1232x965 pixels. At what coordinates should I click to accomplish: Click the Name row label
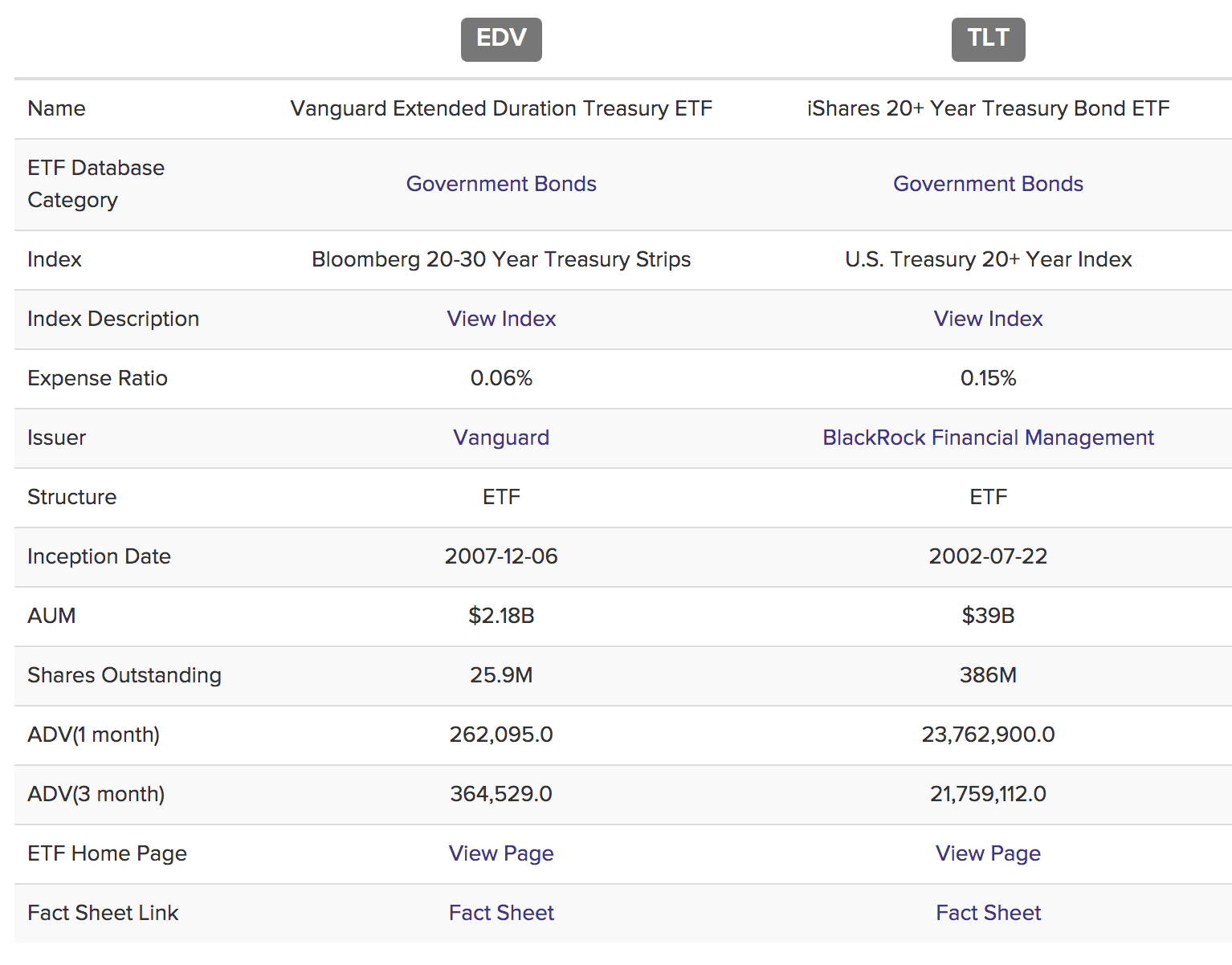click(56, 108)
